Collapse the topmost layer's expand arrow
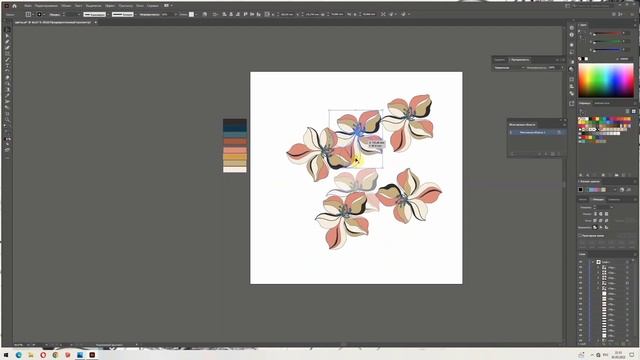Screen dimensions: 640x360 tap(593, 262)
